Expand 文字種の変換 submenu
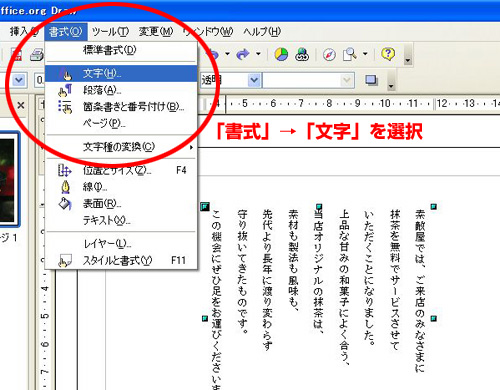This screenshot has width=500, height=390. (x=121, y=147)
